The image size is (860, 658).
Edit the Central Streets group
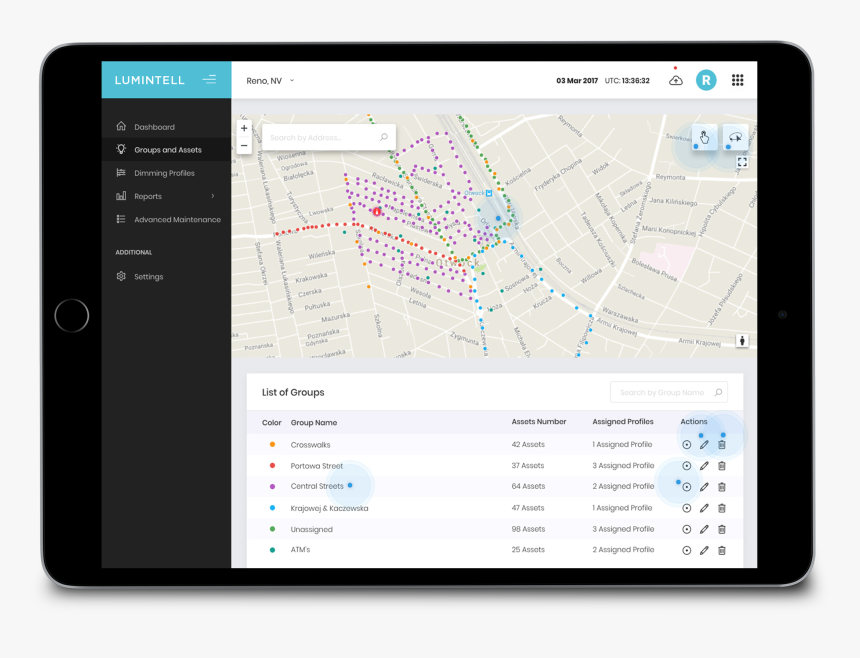pyautogui.click(x=704, y=486)
